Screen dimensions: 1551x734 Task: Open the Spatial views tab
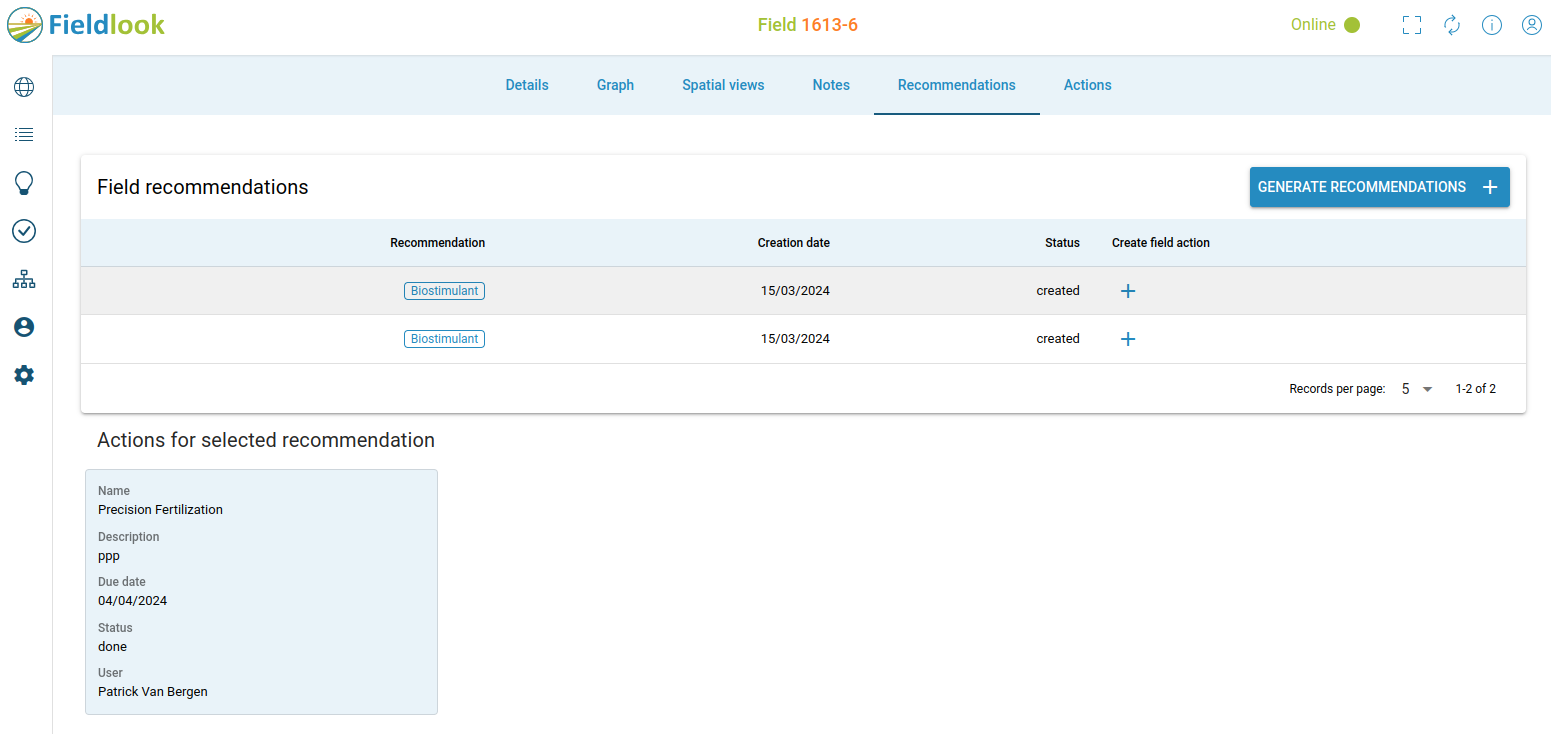(723, 85)
